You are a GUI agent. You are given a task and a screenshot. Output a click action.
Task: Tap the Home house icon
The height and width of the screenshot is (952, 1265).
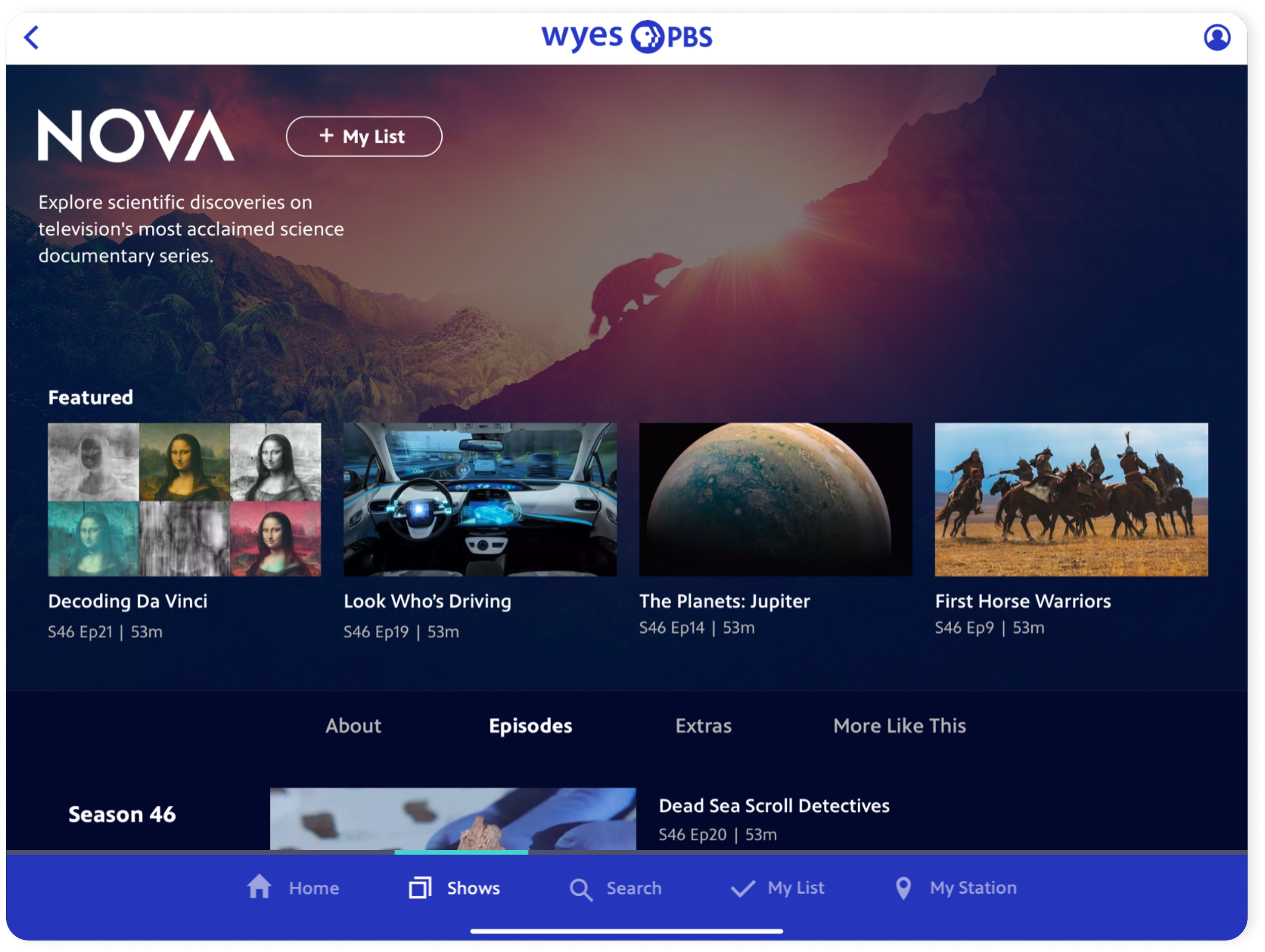(x=259, y=887)
